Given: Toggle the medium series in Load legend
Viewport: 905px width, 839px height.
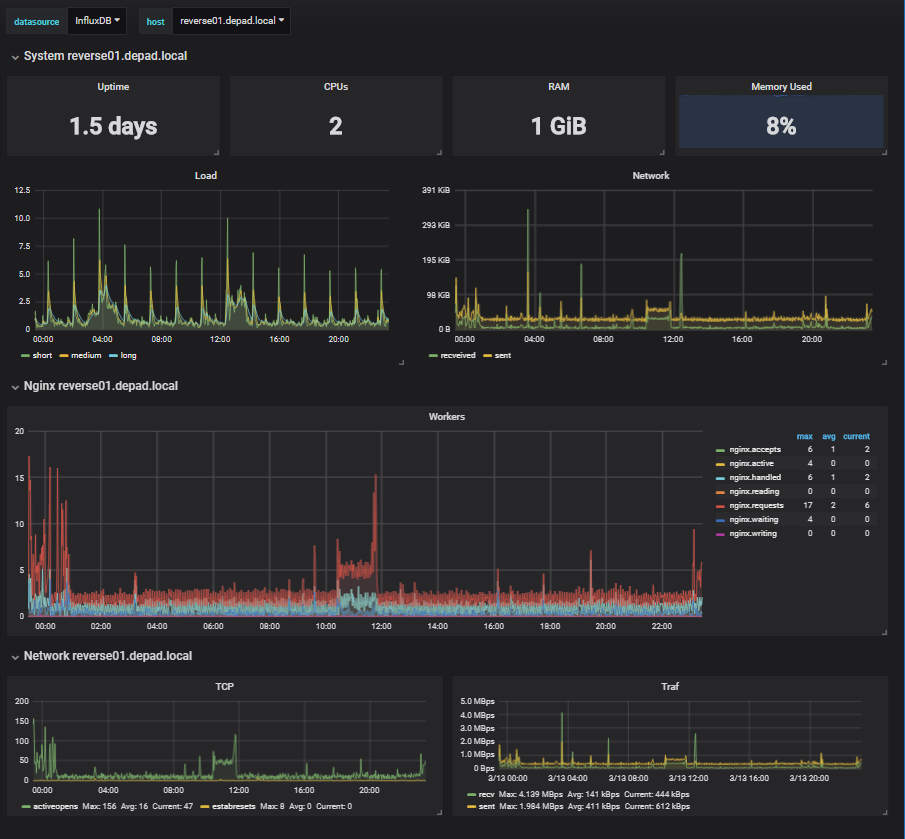Looking at the screenshot, I should (x=85, y=355).
